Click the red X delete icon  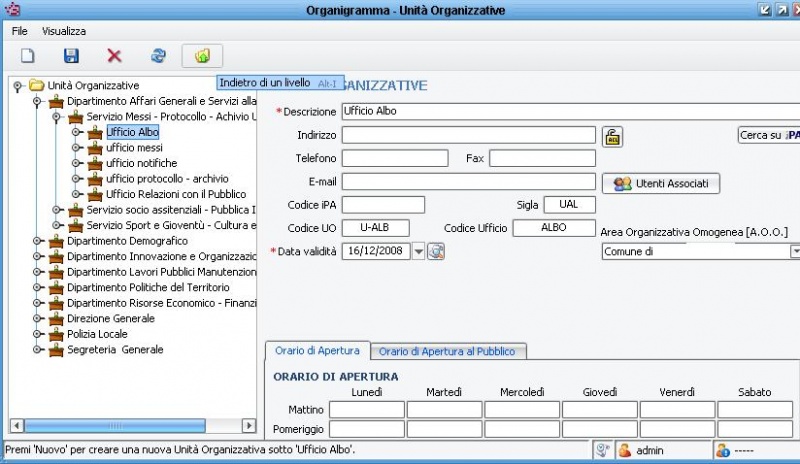coord(114,57)
